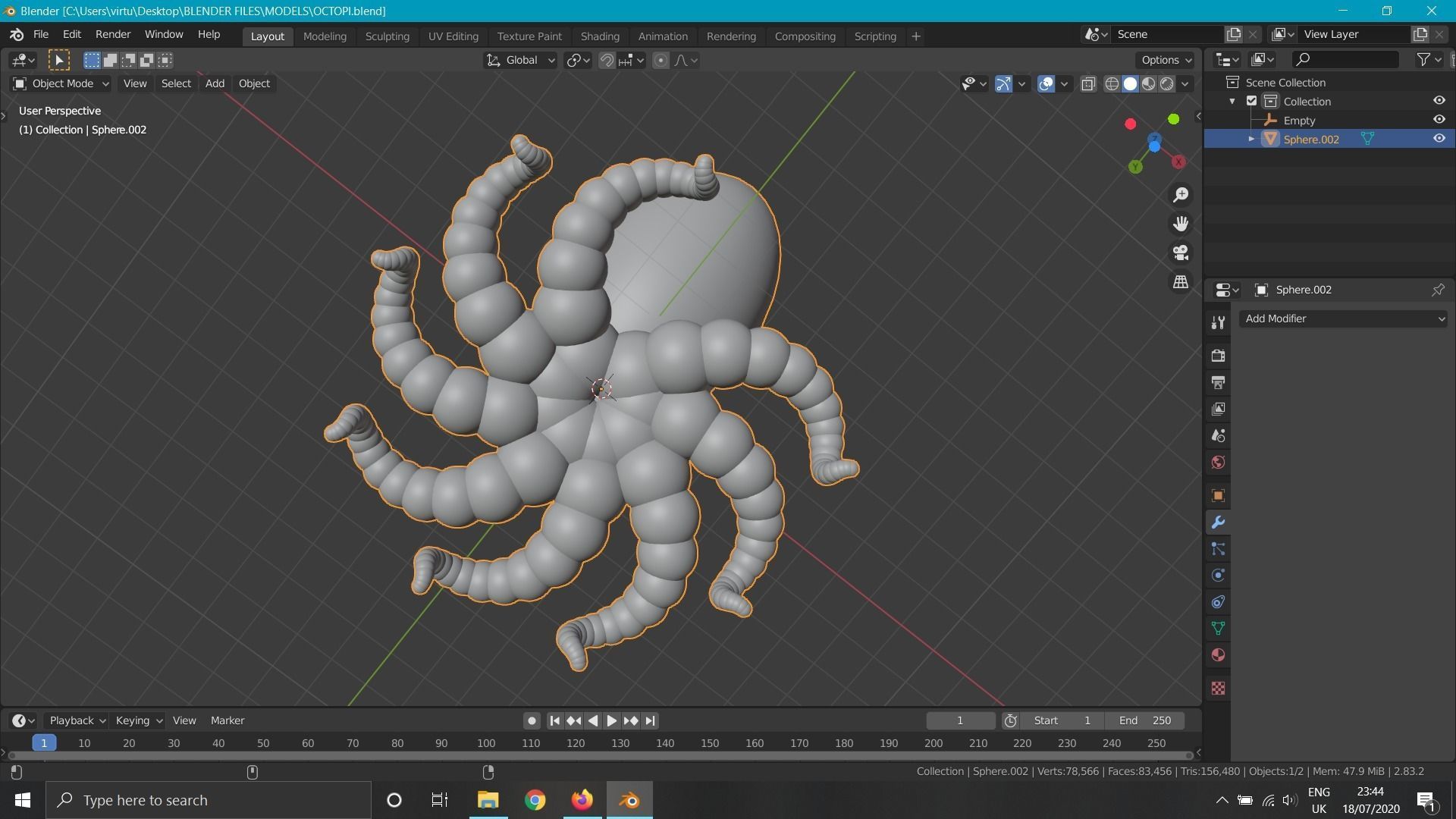
Task: Open the Render menu
Action: (113, 35)
